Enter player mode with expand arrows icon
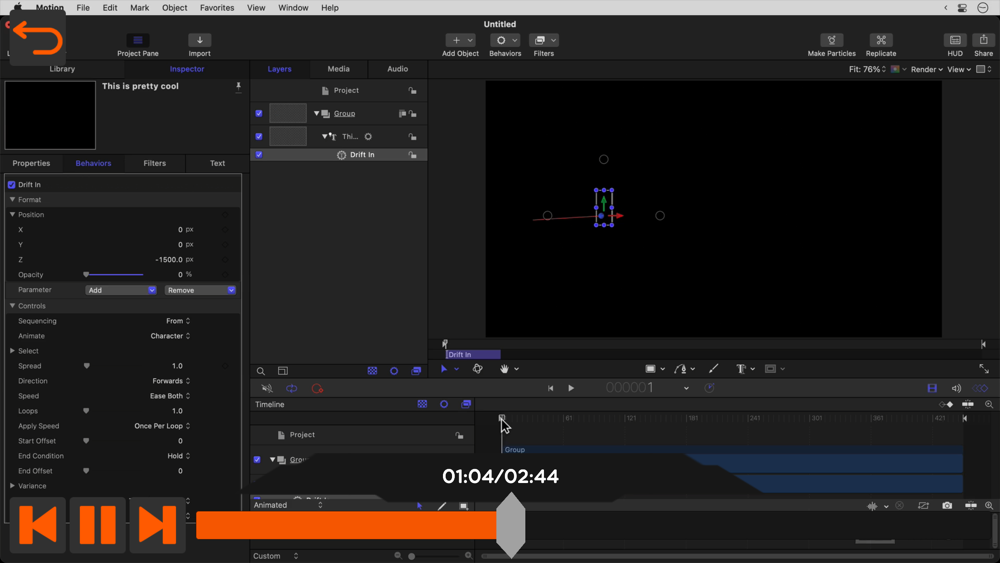Viewport: 1000px width, 563px height. click(984, 369)
